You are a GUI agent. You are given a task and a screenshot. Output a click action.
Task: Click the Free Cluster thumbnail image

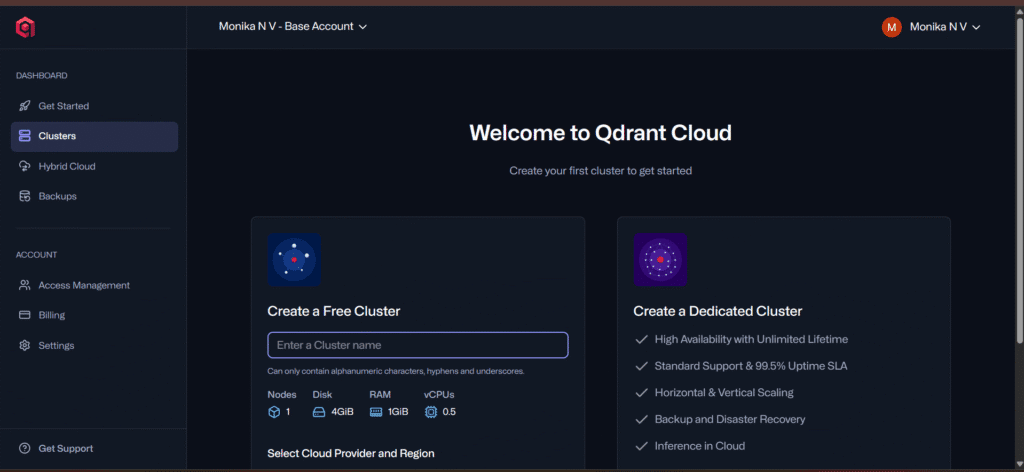tap(294, 260)
